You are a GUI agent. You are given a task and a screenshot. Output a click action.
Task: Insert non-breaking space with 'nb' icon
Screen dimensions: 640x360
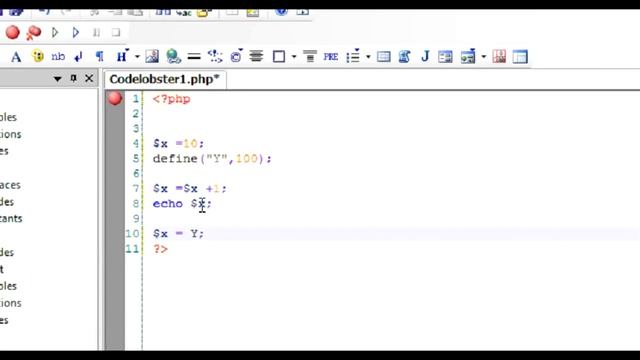(58, 56)
